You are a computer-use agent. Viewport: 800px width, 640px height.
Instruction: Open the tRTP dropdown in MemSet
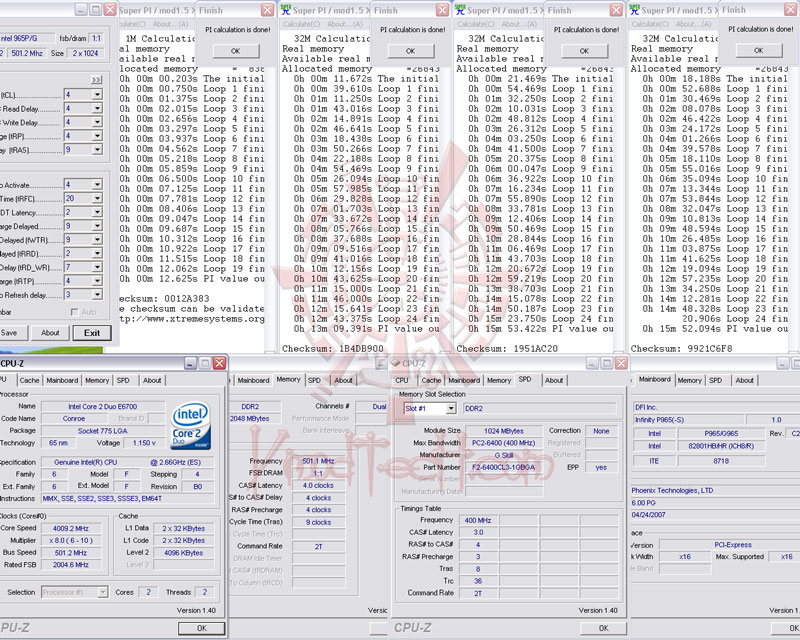click(x=97, y=281)
